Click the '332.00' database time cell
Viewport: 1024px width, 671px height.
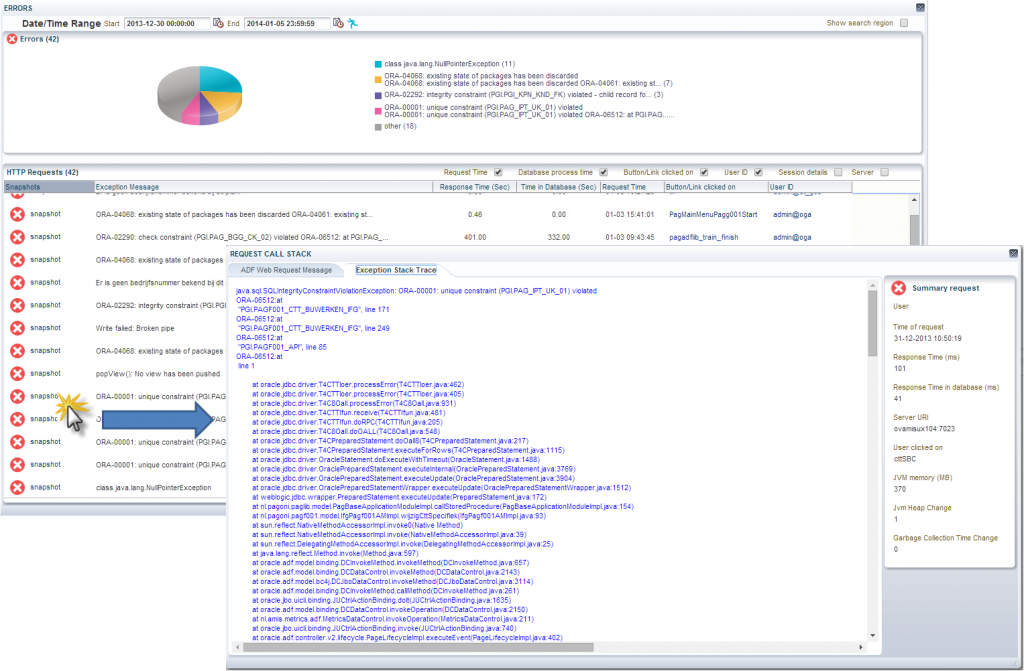pos(558,237)
